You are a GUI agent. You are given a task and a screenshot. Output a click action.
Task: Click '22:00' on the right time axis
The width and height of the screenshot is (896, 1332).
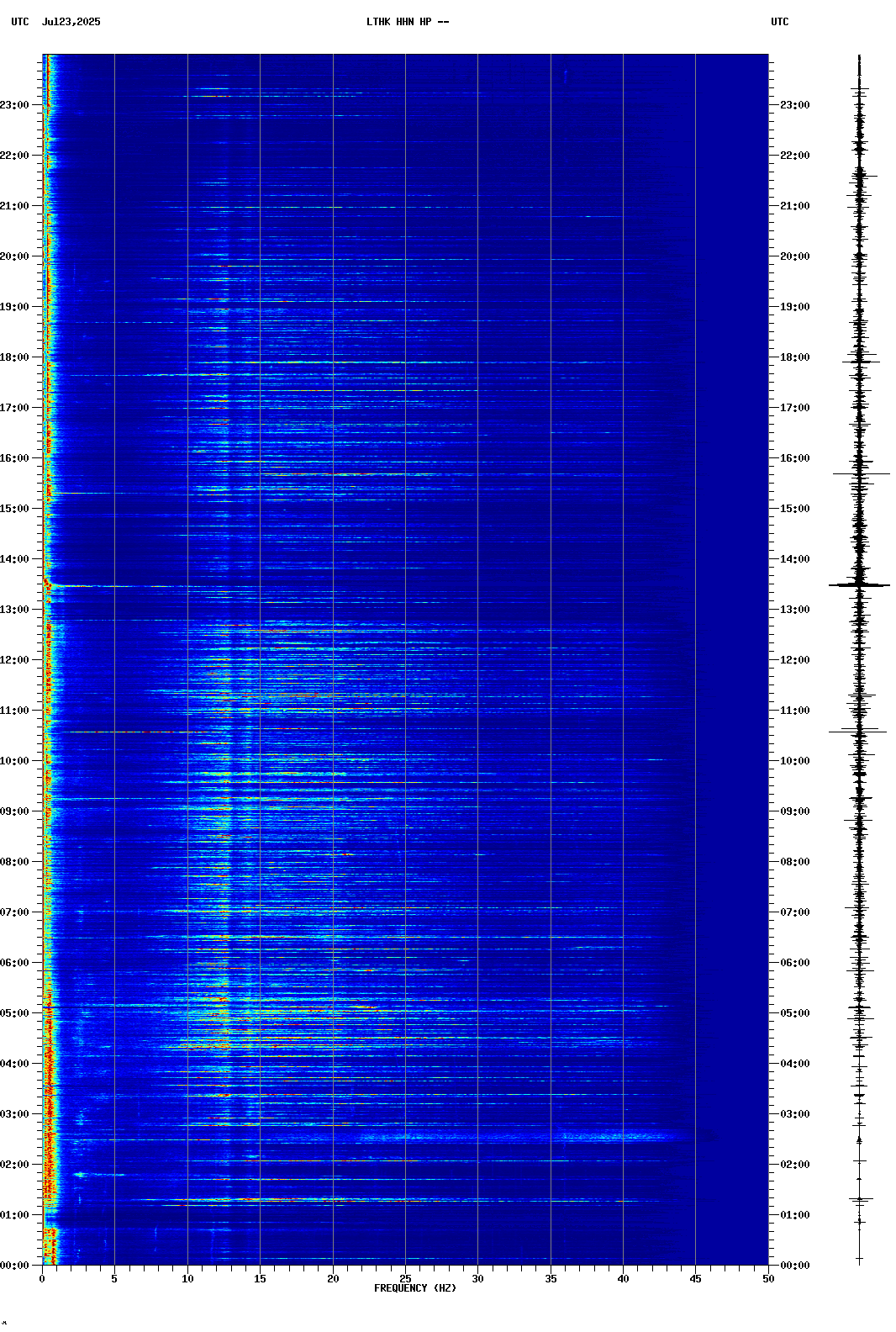pos(795,156)
